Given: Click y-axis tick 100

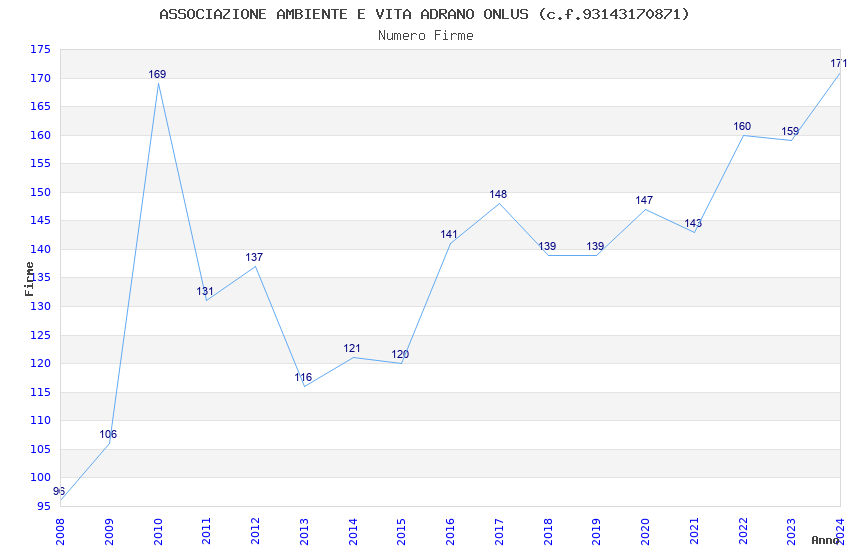Looking at the screenshot, I should click(40, 477).
